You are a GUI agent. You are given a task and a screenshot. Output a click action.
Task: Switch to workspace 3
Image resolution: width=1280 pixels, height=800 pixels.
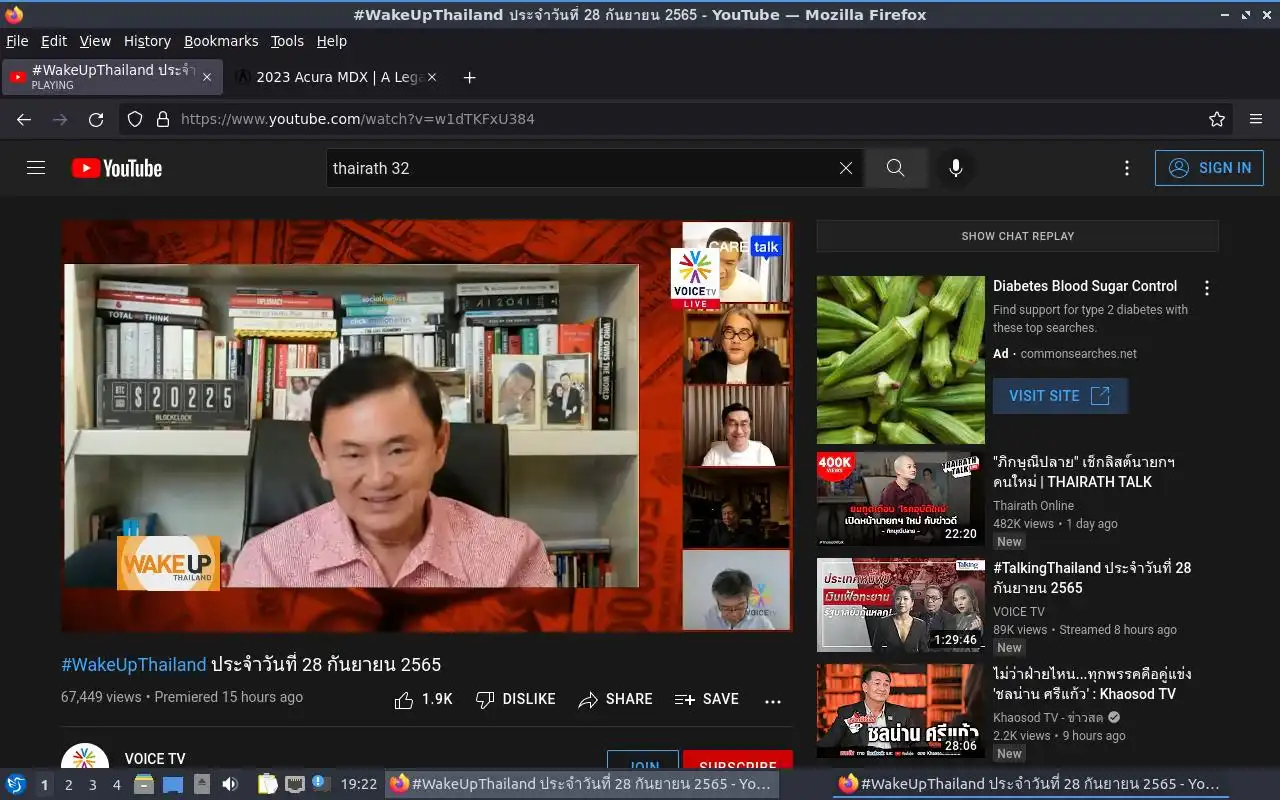[93, 785]
